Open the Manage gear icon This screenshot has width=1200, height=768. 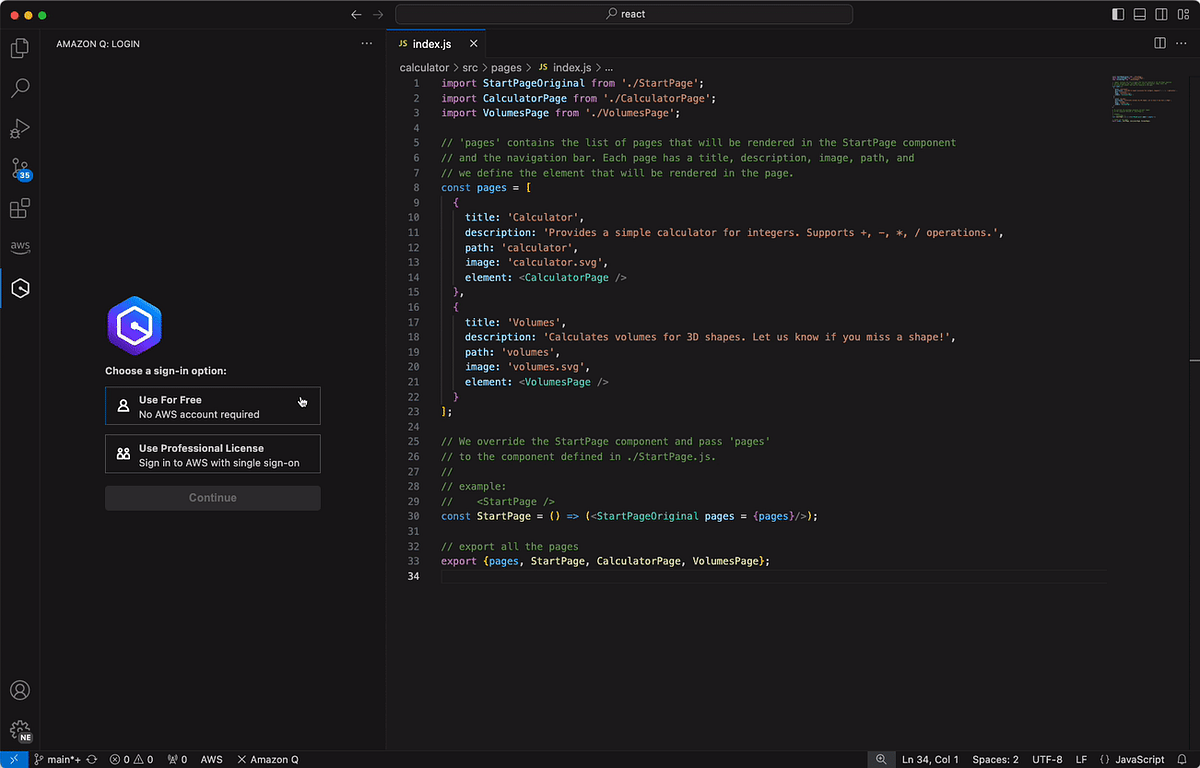(x=20, y=731)
